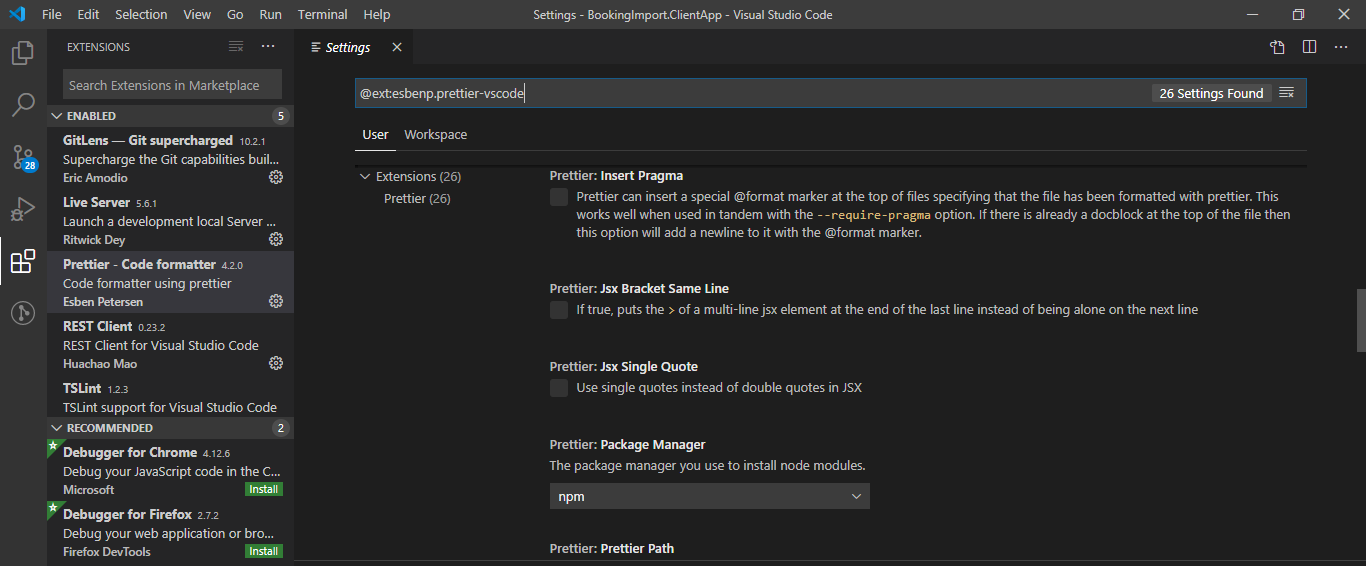1366x566 pixels.
Task: Click the VS Code logo icon
Action: pos(17,15)
